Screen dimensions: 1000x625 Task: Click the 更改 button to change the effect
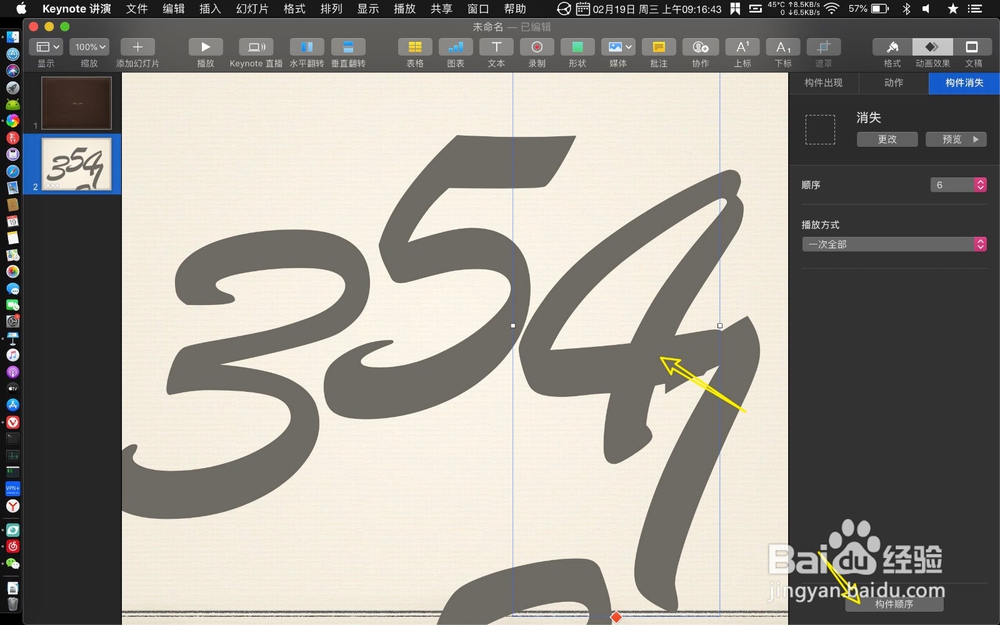coord(887,139)
